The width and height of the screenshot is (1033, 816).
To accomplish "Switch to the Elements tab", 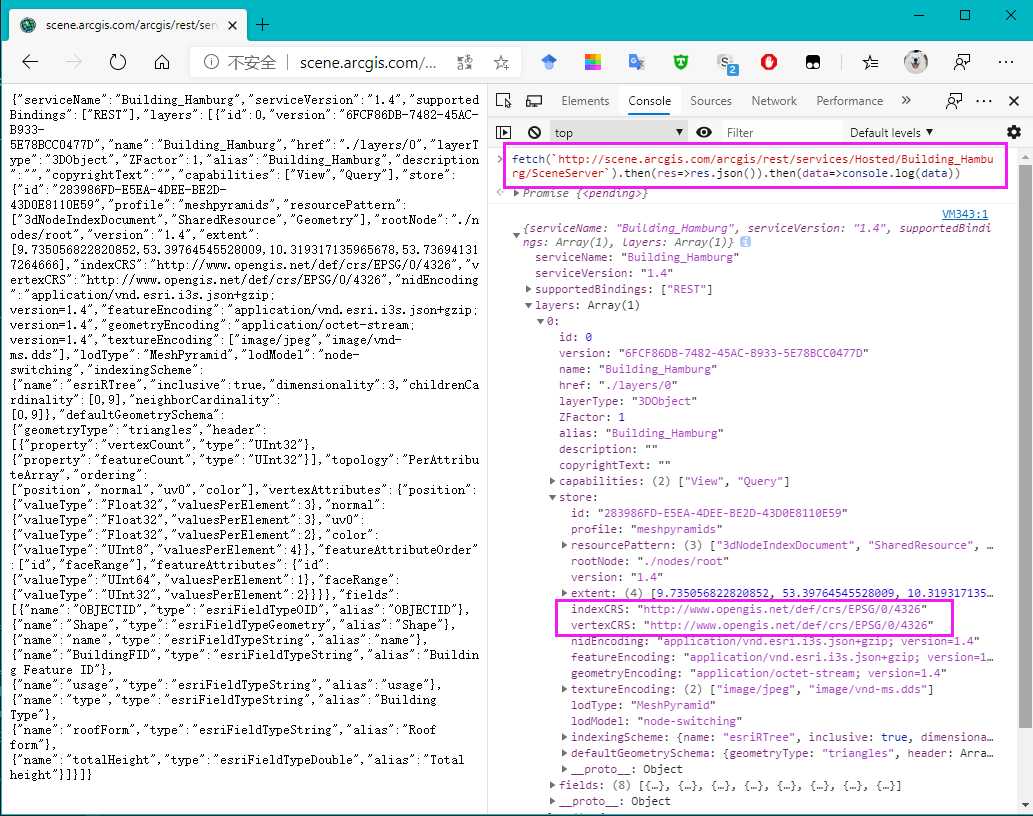I will pyautogui.click(x=585, y=101).
